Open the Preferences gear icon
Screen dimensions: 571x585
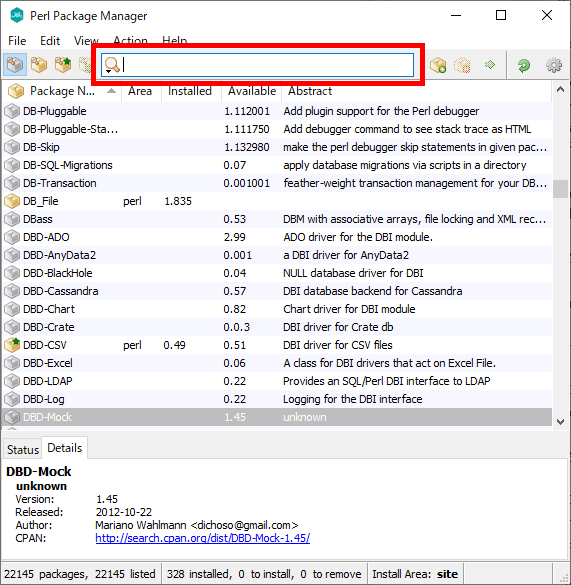554,65
